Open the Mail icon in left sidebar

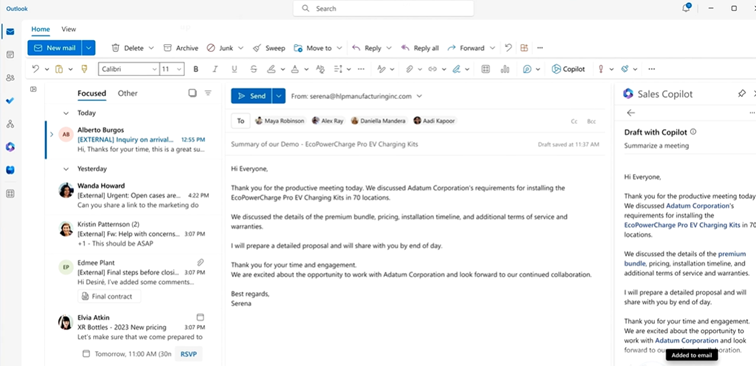pyautogui.click(x=10, y=32)
